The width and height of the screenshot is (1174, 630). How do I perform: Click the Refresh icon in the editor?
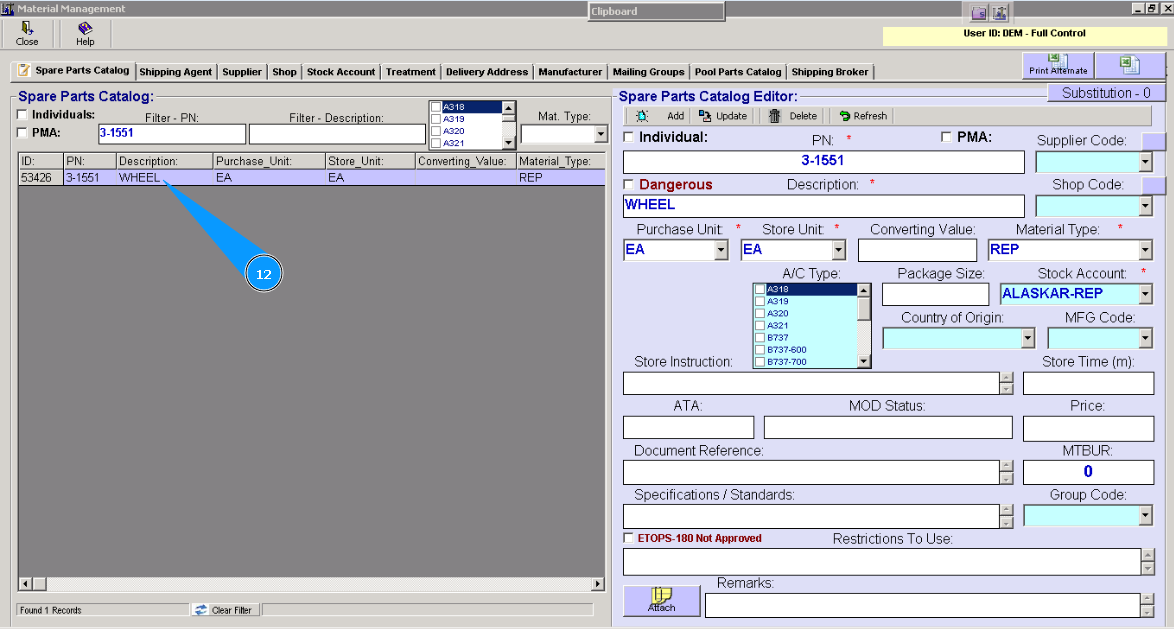pyautogui.click(x=845, y=116)
